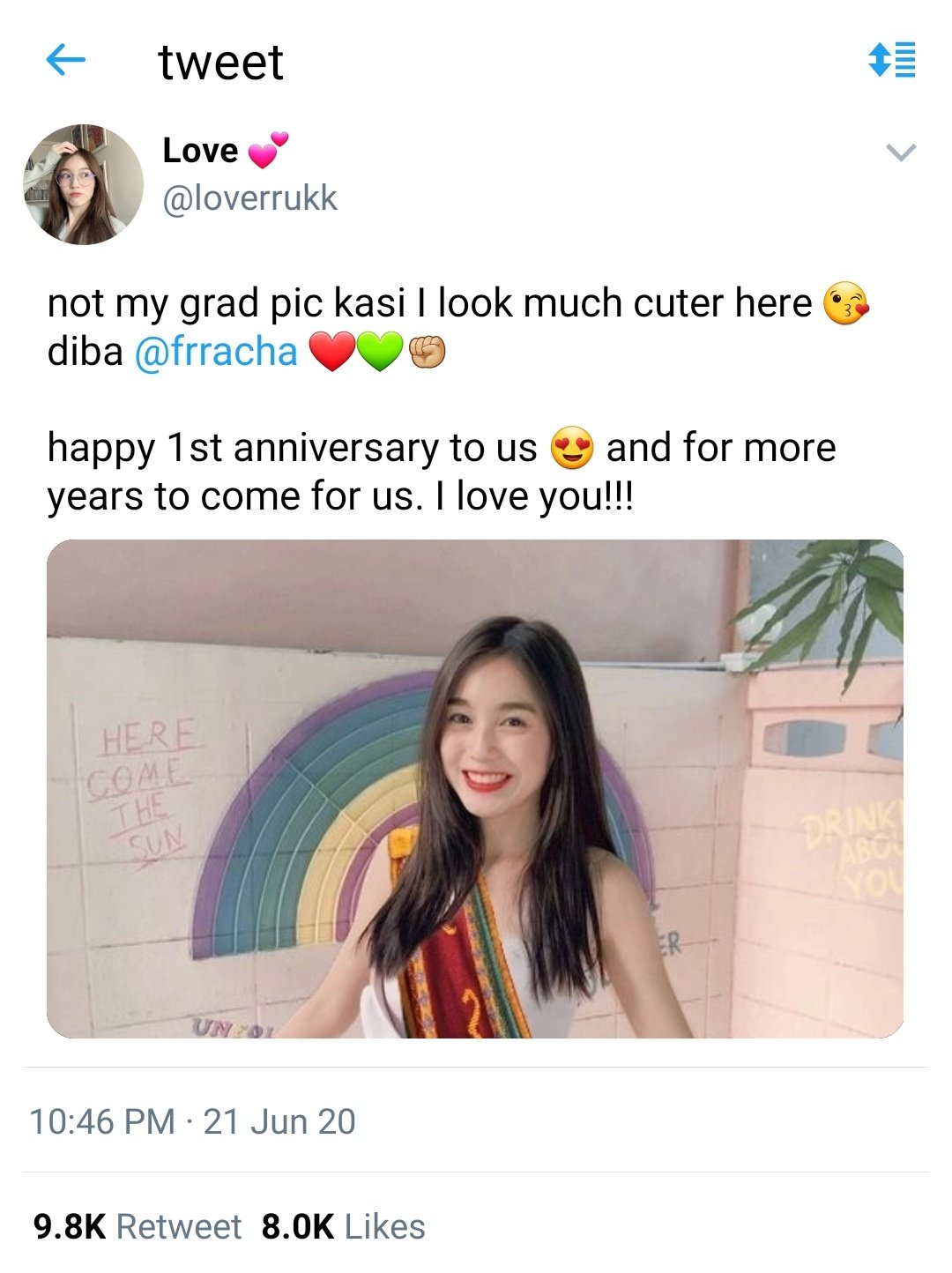Open the reply sorting icon at top right
The height and width of the screenshot is (1273, 952).
pos(892,61)
